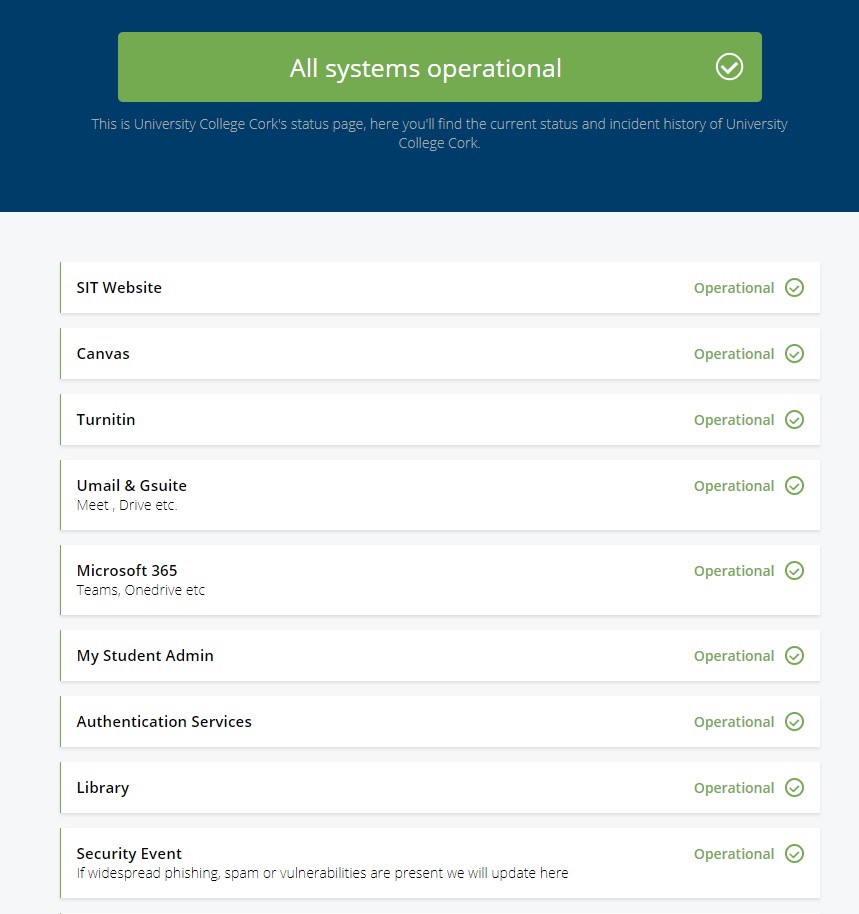
Task: Click the My Student Admin checkmark icon
Action: click(794, 656)
